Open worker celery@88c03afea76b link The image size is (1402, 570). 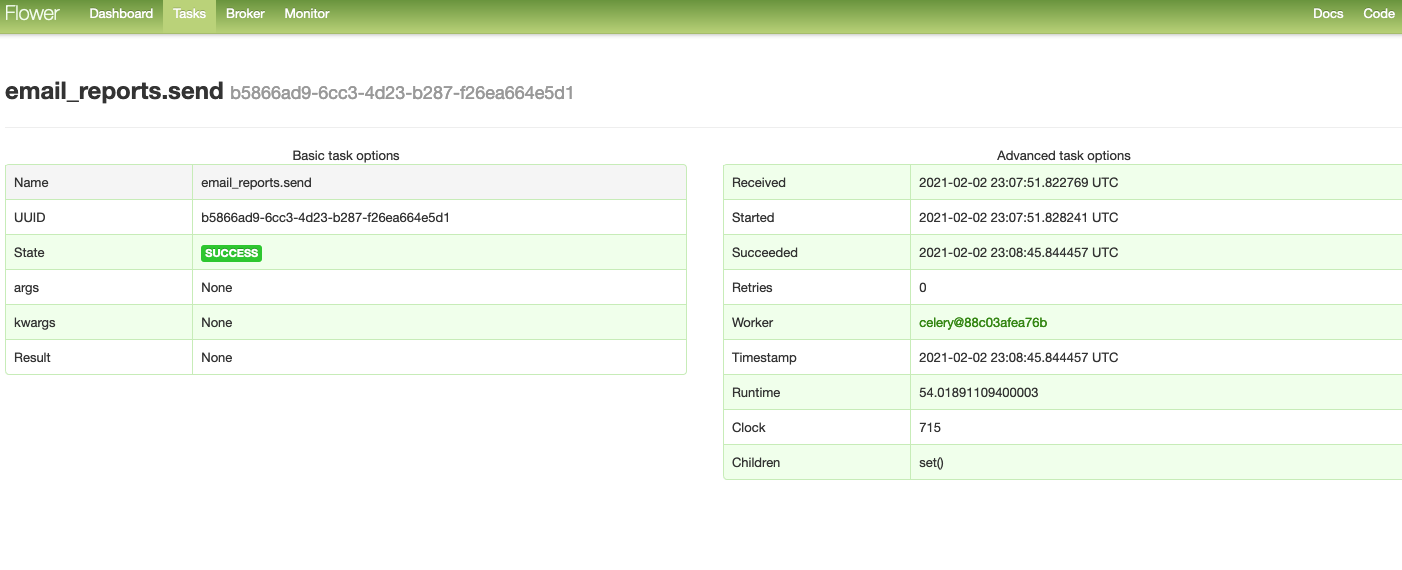[x=983, y=323]
